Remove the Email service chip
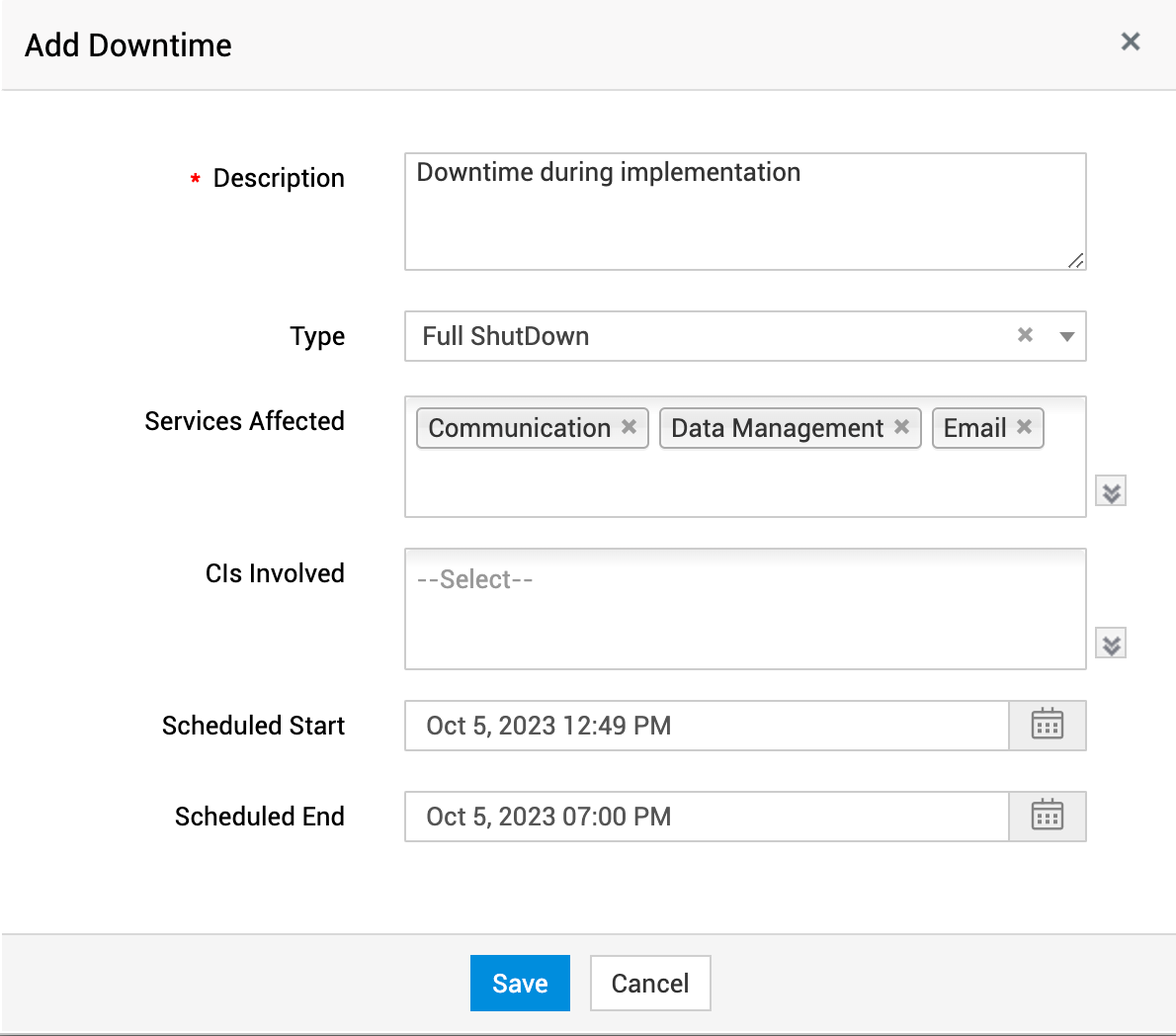This screenshot has height=1036, width=1176. point(1025,427)
